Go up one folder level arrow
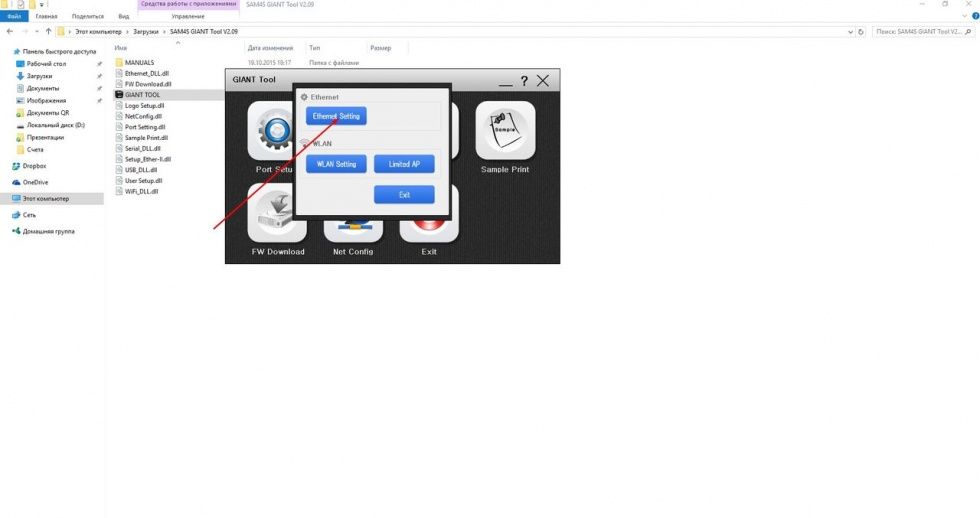This screenshot has height=518, width=980. [x=48, y=31]
